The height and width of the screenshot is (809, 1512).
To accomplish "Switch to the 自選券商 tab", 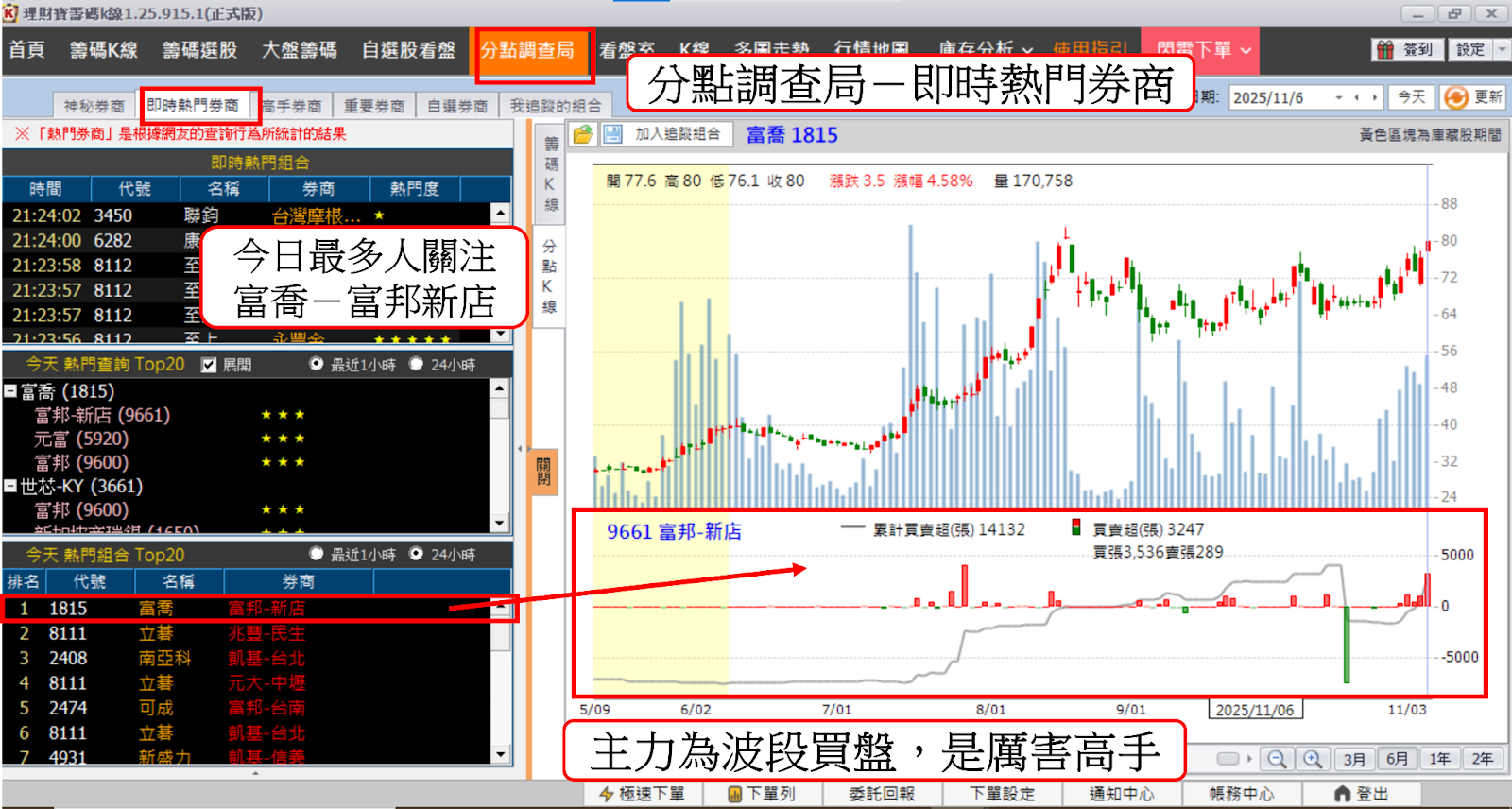I will click(457, 106).
